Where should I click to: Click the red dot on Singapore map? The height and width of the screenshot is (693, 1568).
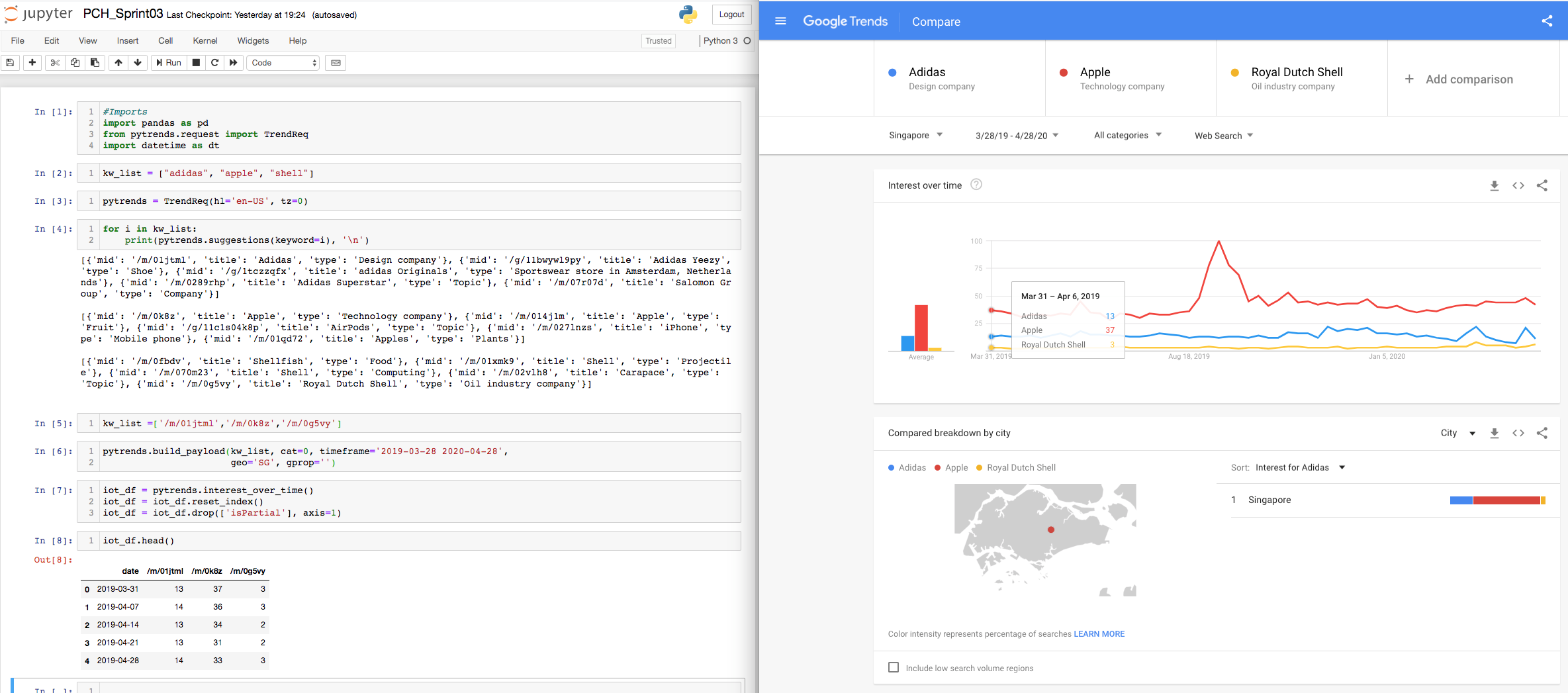1051,530
